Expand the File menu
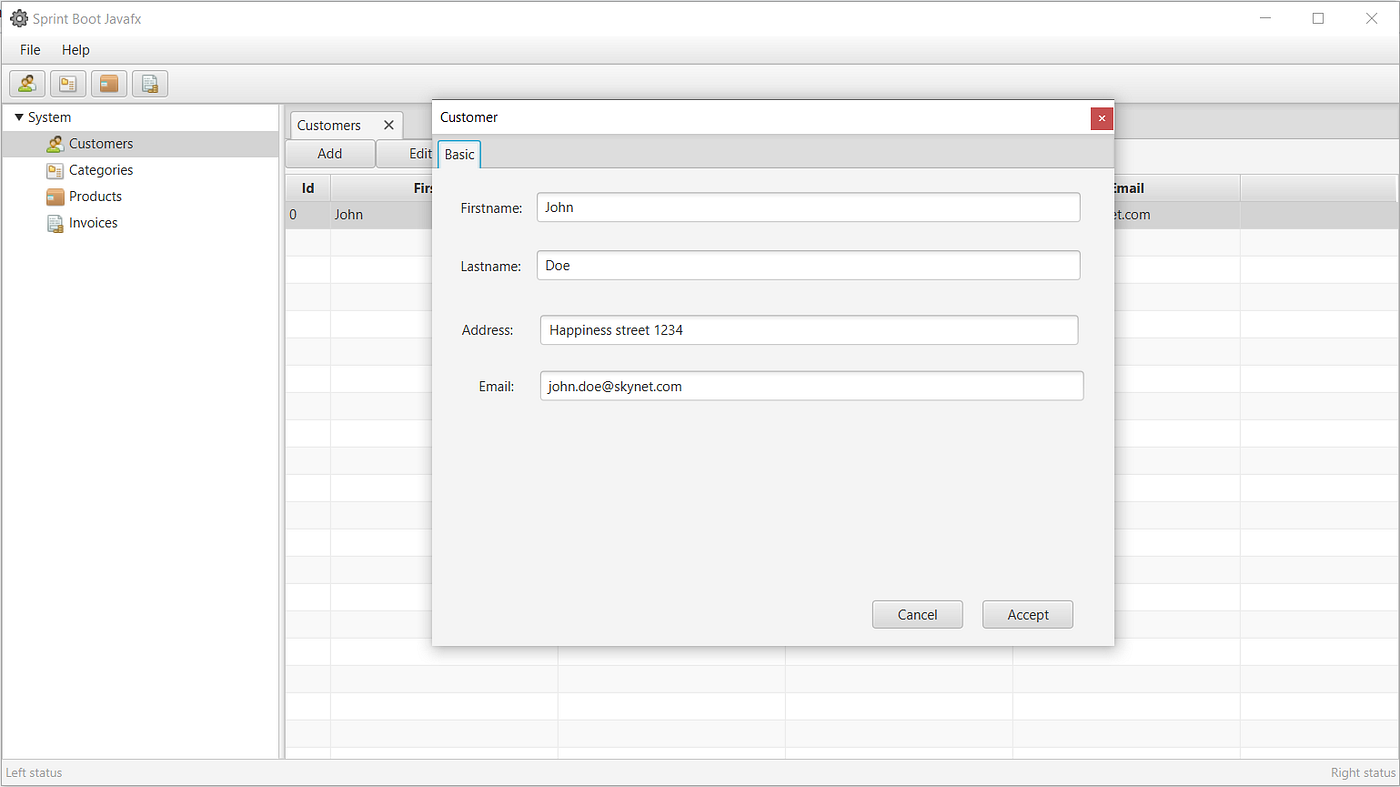 tap(29, 49)
